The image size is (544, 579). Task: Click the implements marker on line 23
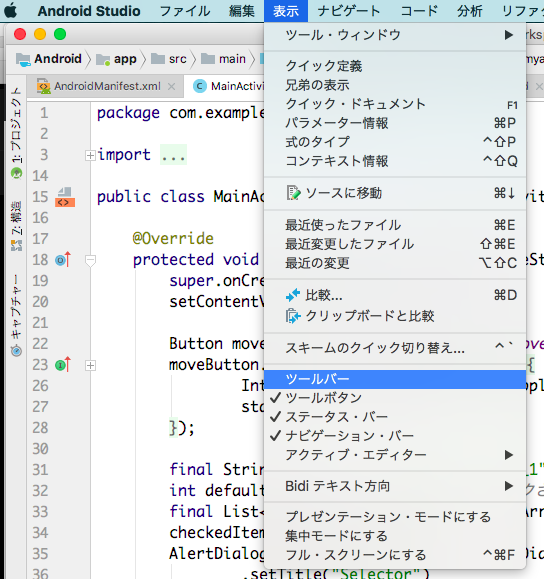[x=63, y=365]
